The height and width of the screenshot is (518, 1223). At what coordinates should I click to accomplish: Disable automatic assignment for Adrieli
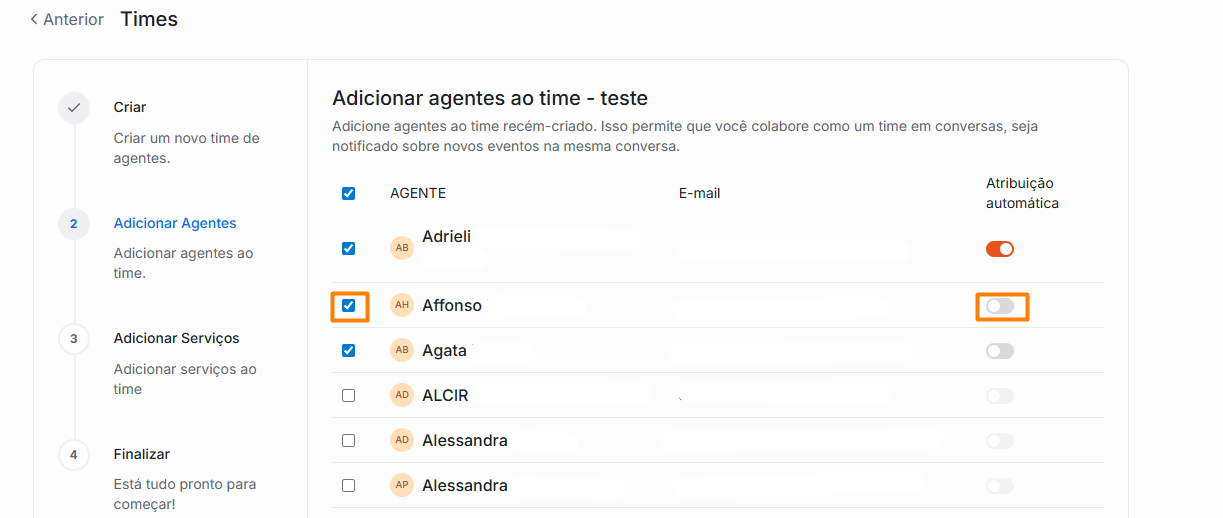(x=1000, y=249)
